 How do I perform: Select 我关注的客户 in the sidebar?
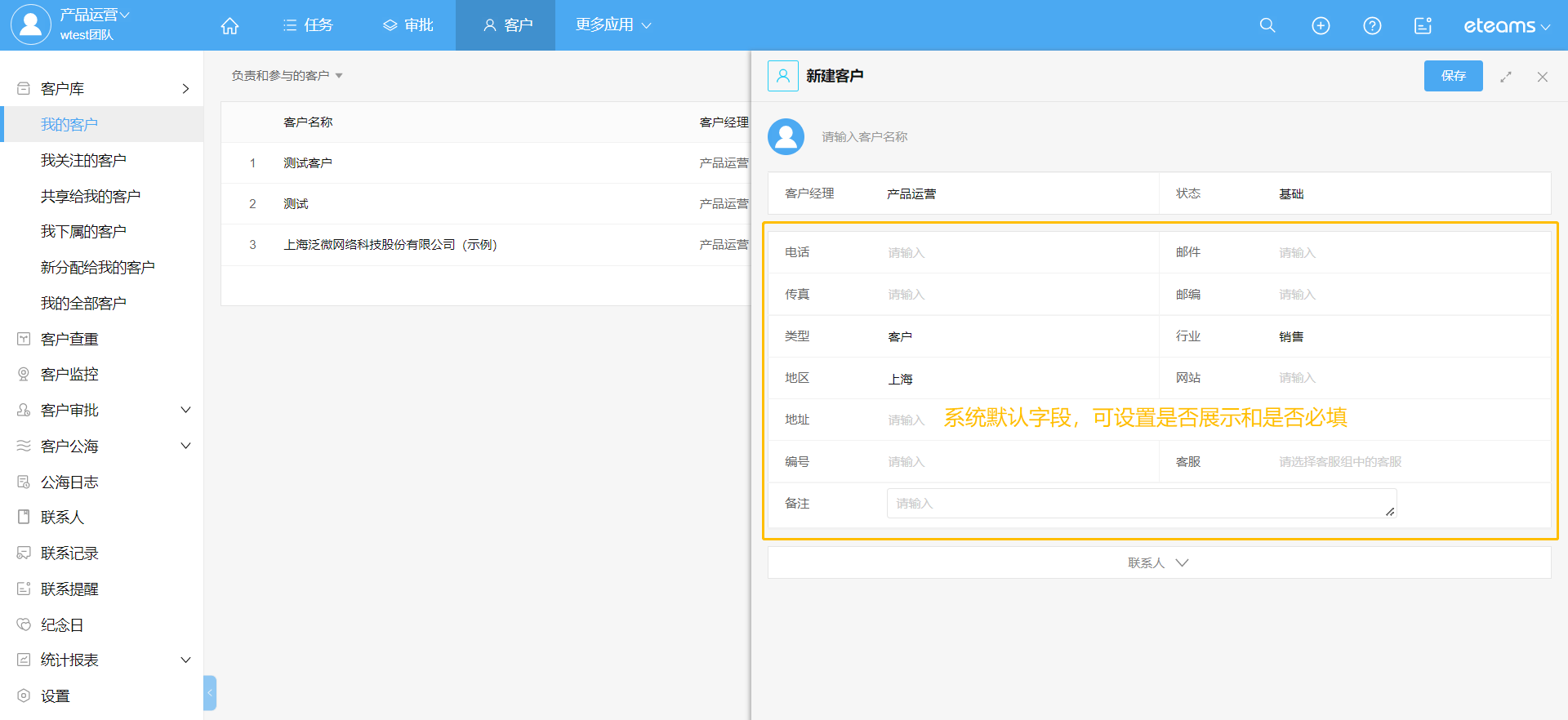83,161
